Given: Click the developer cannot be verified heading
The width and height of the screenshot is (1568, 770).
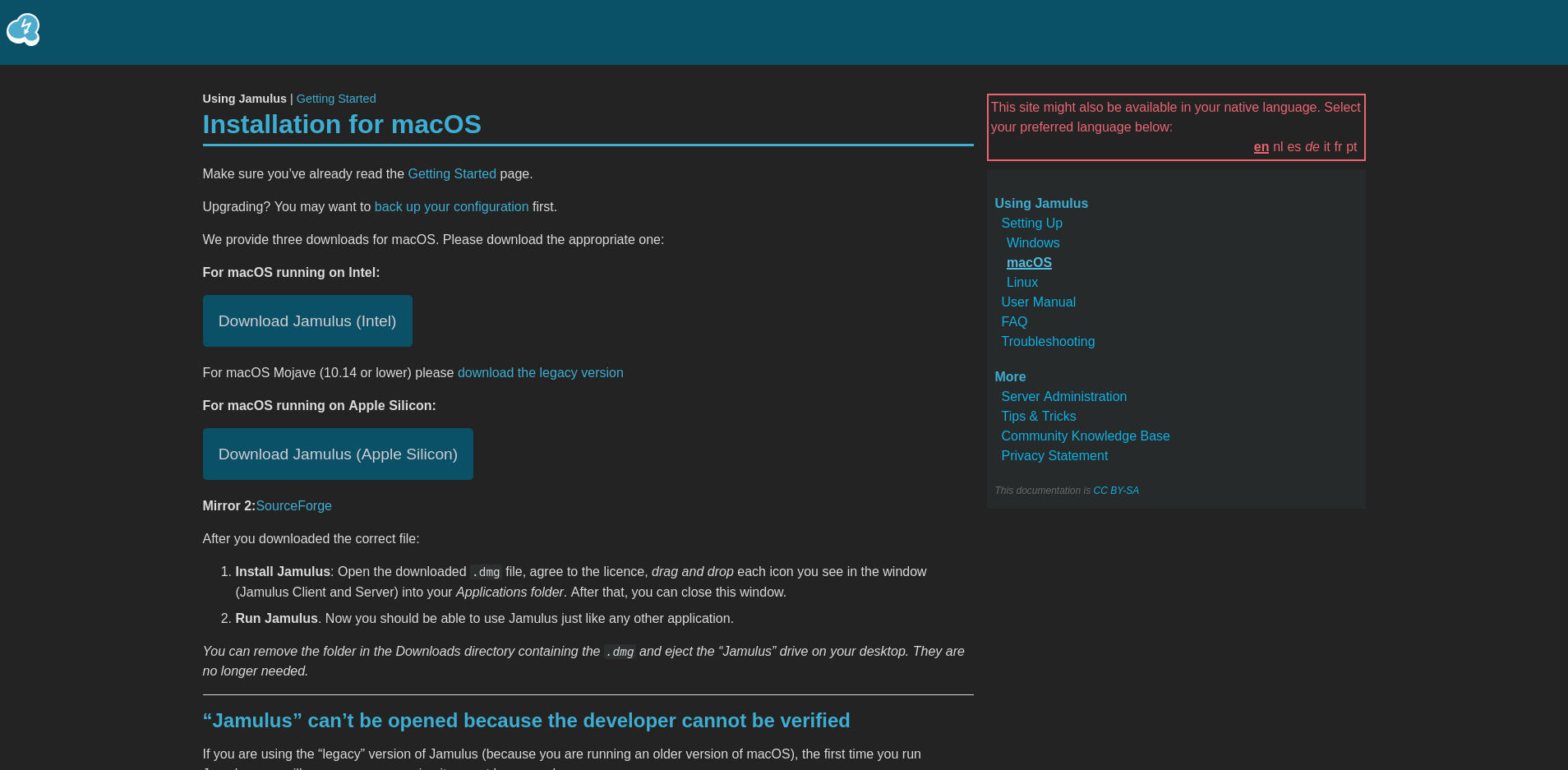Looking at the screenshot, I should 526,721.
